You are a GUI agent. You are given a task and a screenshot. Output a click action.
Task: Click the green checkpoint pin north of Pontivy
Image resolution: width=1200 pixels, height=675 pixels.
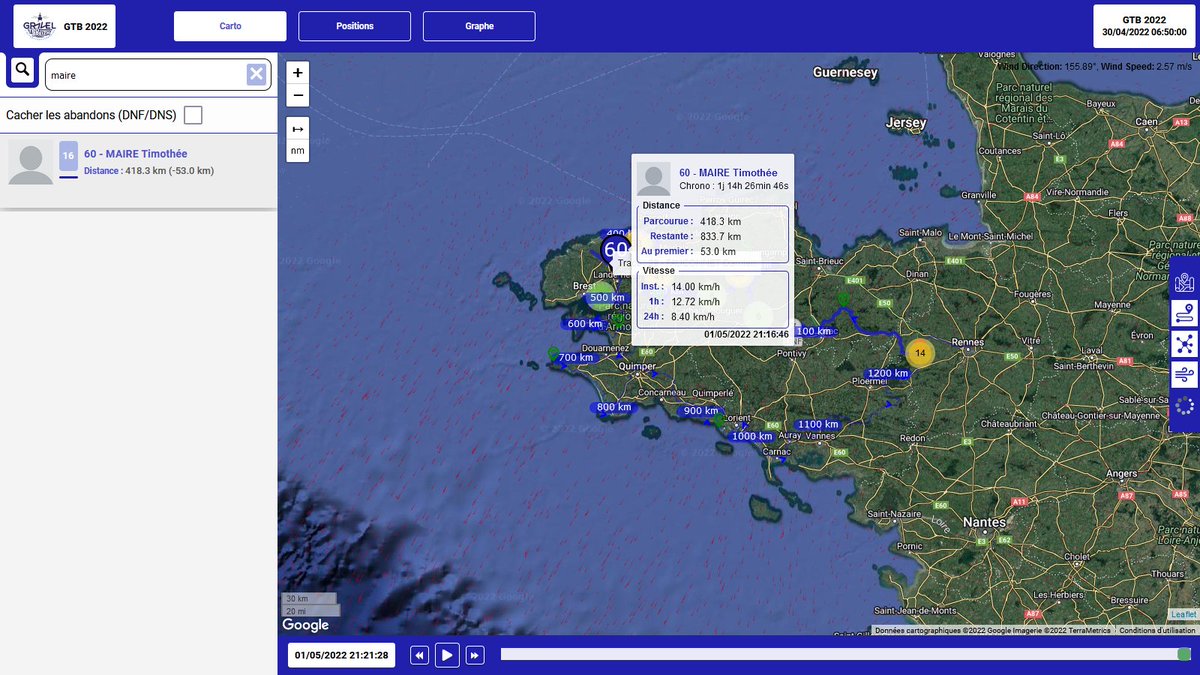tap(843, 298)
